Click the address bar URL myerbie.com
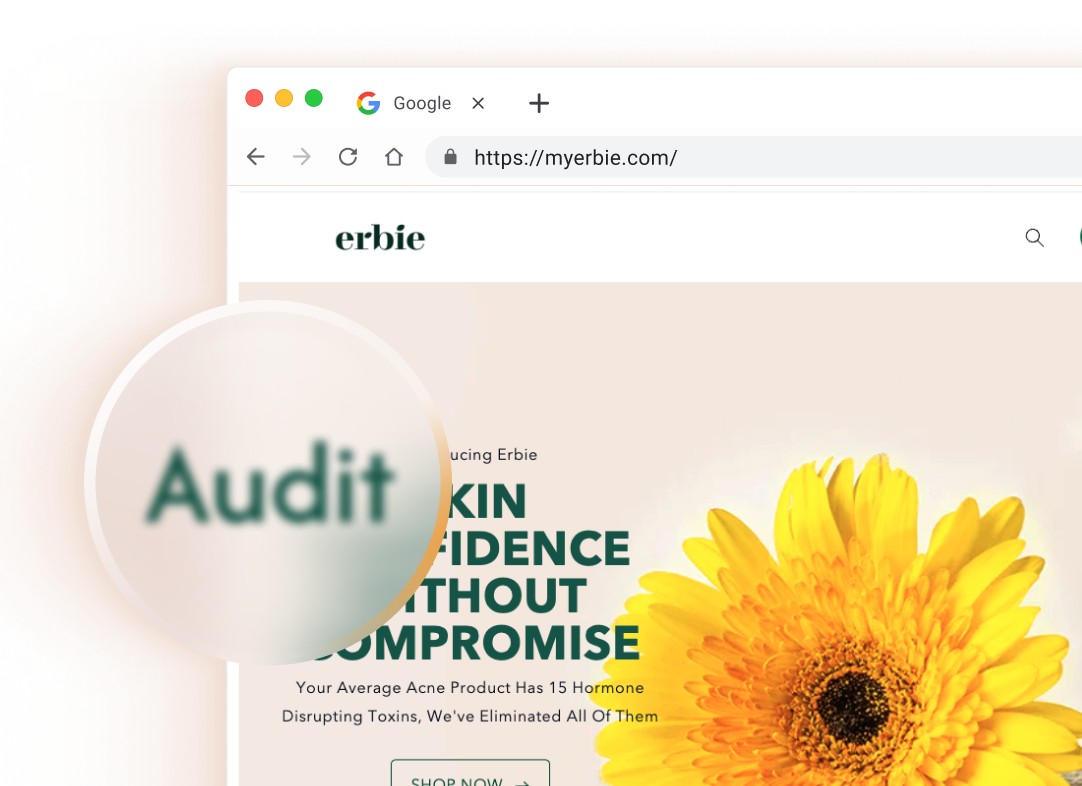Viewport: 1082px width, 786px height. click(576, 157)
